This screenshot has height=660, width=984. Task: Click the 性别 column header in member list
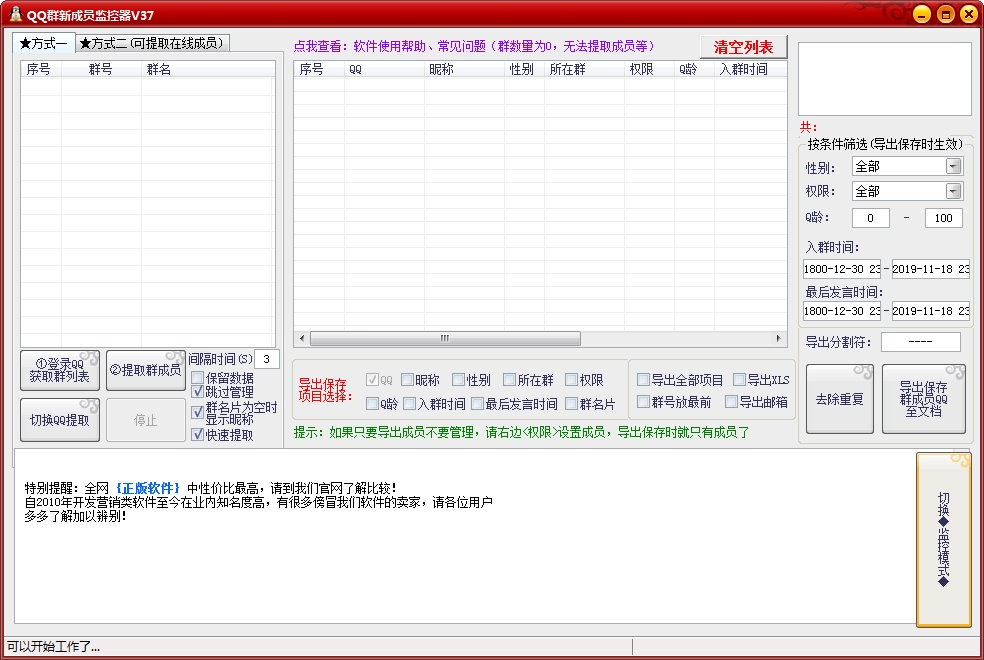coord(525,69)
